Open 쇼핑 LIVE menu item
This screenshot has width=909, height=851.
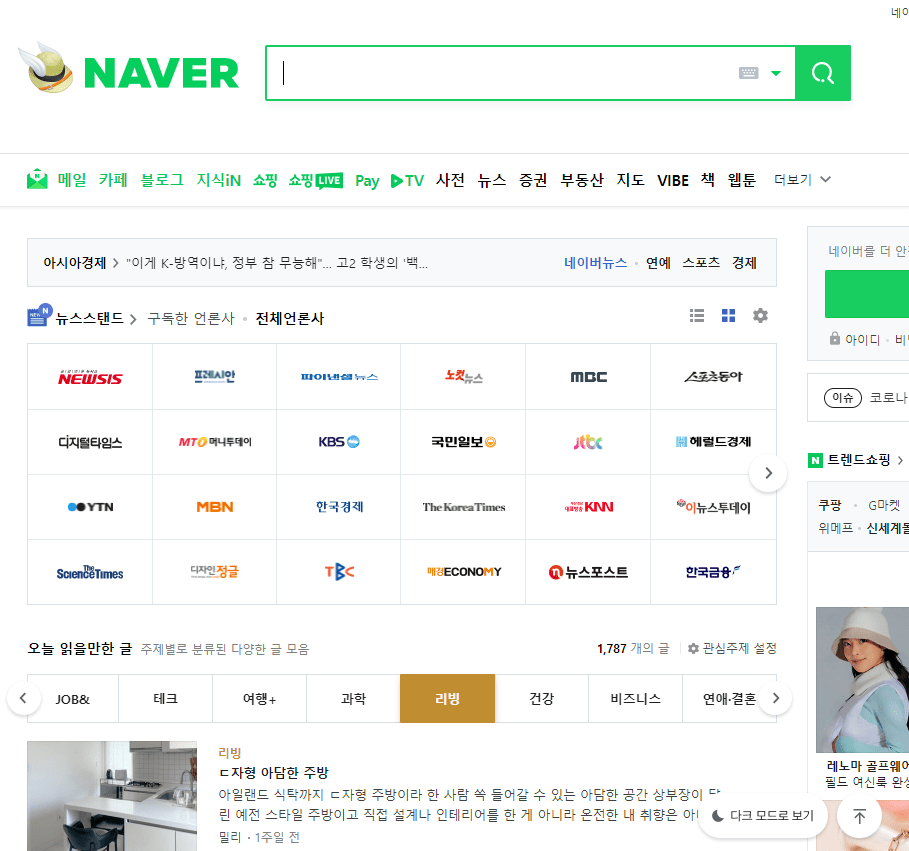click(x=316, y=180)
